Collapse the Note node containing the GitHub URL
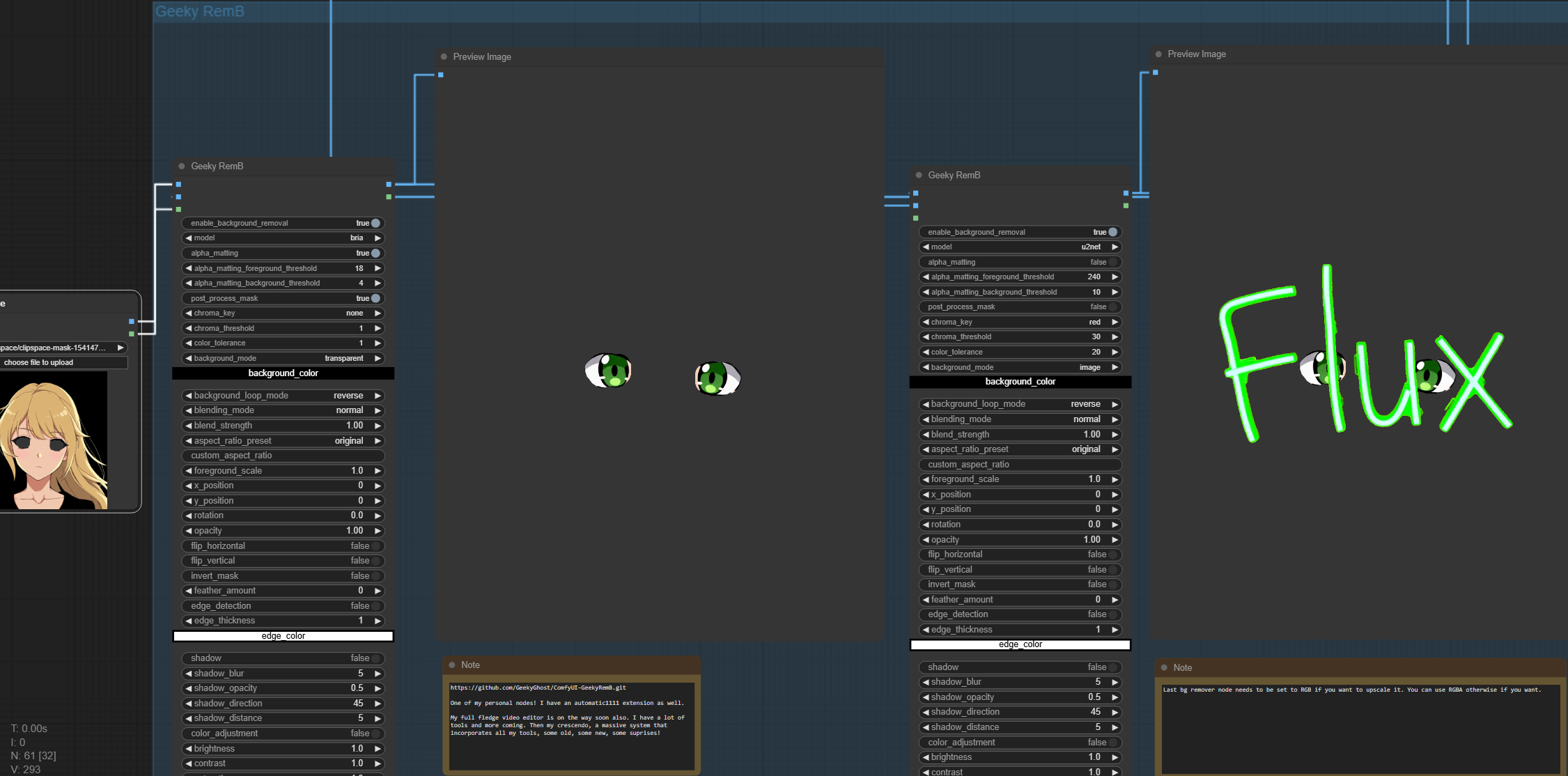Image resolution: width=1568 pixels, height=776 pixels. pos(452,665)
